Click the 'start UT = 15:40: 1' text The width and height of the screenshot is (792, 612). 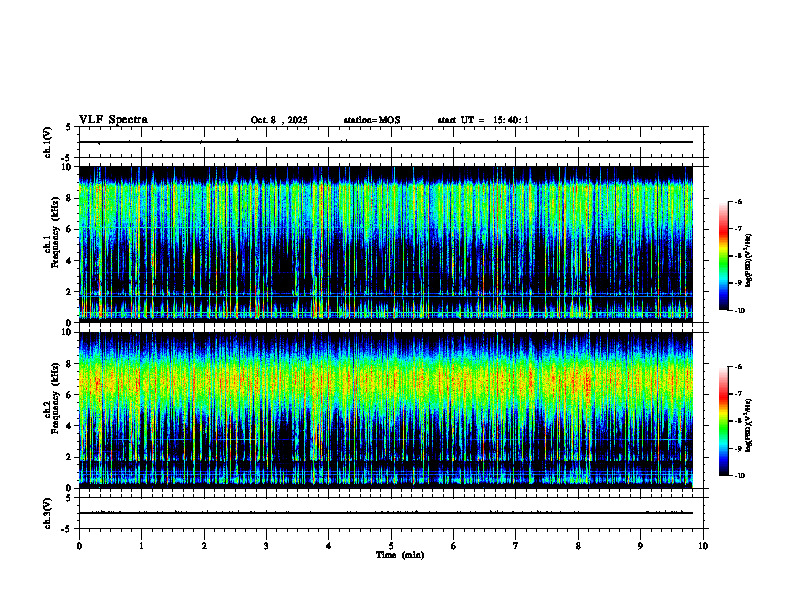click(x=483, y=120)
